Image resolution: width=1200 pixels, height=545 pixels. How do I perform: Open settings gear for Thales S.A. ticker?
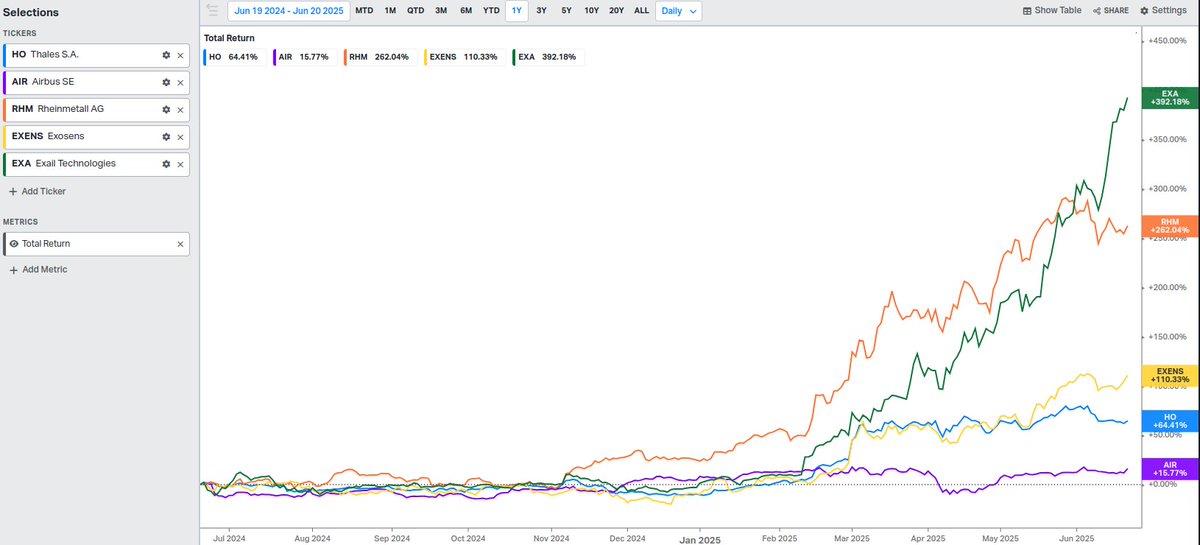pos(167,55)
